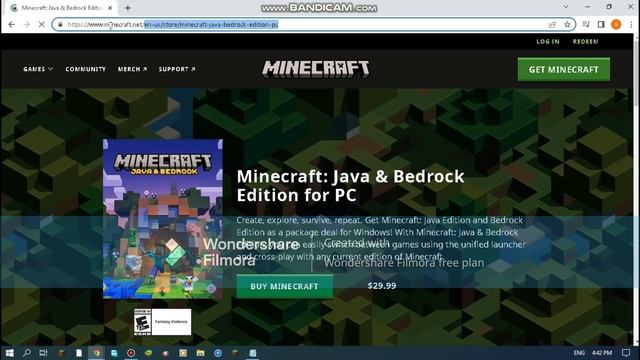Stop the page from loading

(41, 24)
